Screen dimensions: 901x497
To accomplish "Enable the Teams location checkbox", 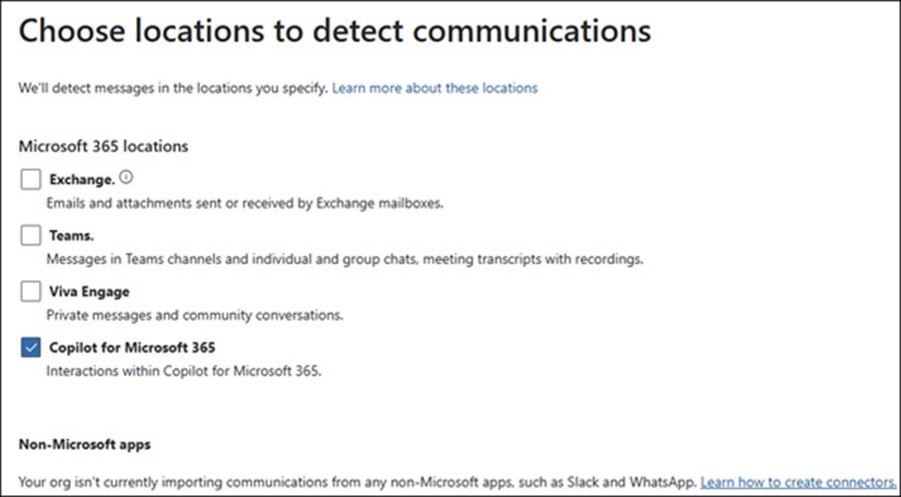I will tap(30, 236).
